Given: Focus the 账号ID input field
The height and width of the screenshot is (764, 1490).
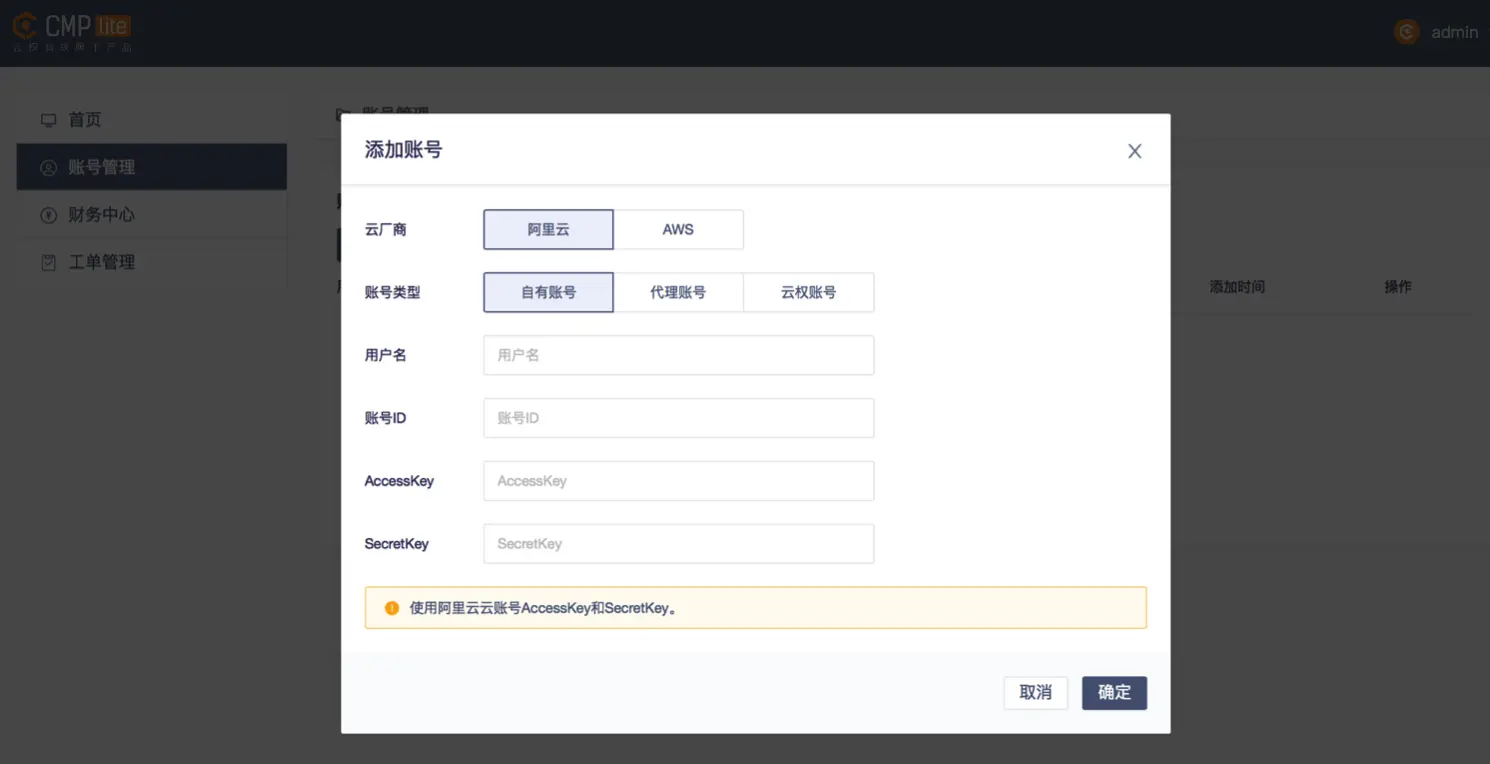Looking at the screenshot, I should (678, 418).
